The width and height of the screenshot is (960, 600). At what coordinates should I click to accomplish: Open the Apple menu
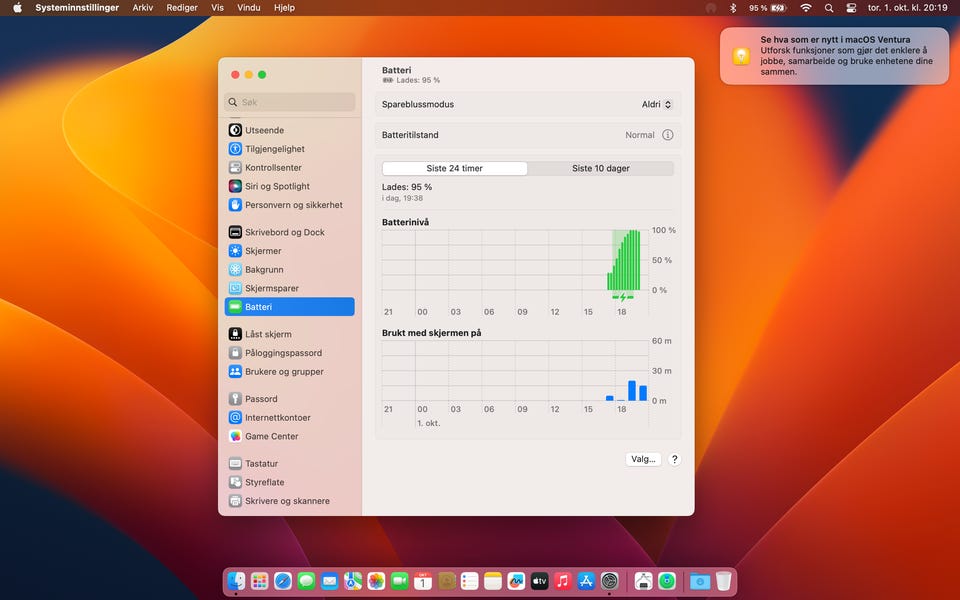tap(17, 8)
